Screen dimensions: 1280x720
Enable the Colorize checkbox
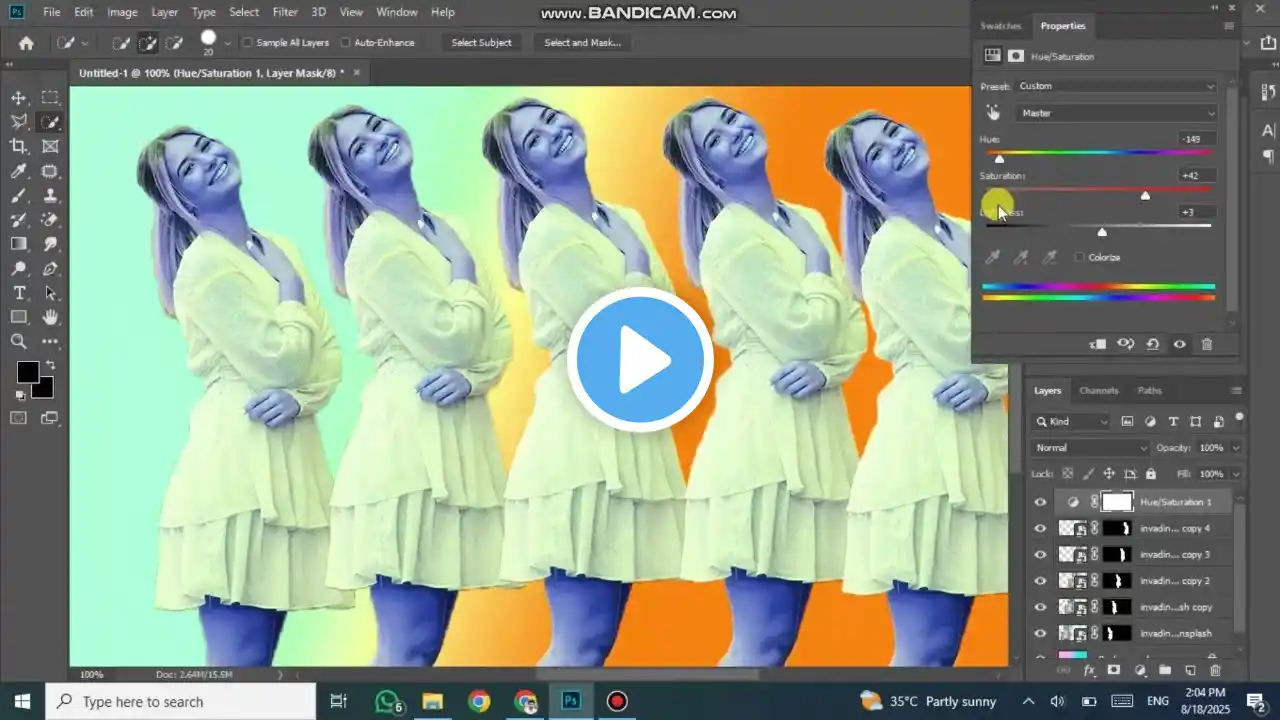1079,257
